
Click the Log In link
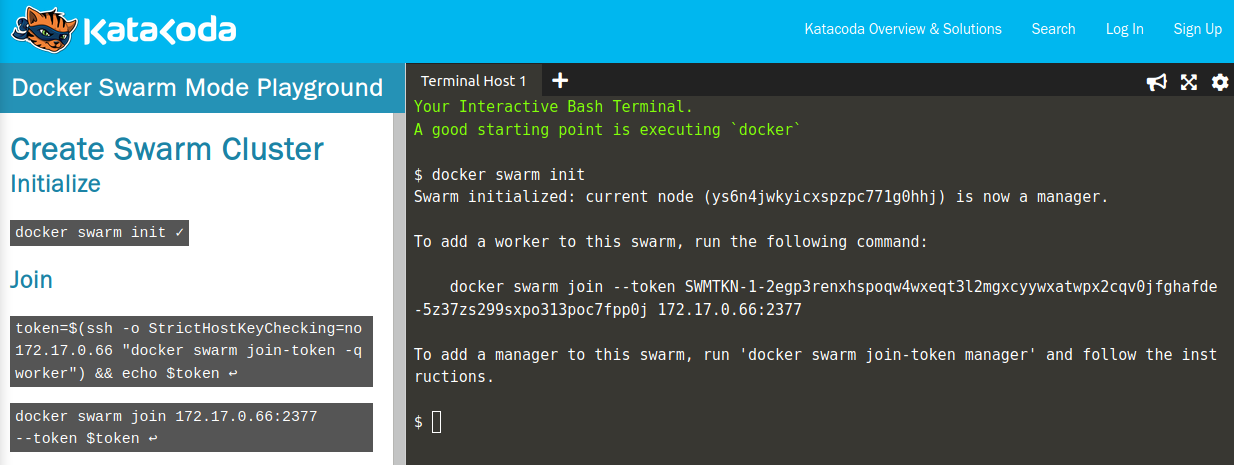pyautogui.click(x=1124, y=29)
